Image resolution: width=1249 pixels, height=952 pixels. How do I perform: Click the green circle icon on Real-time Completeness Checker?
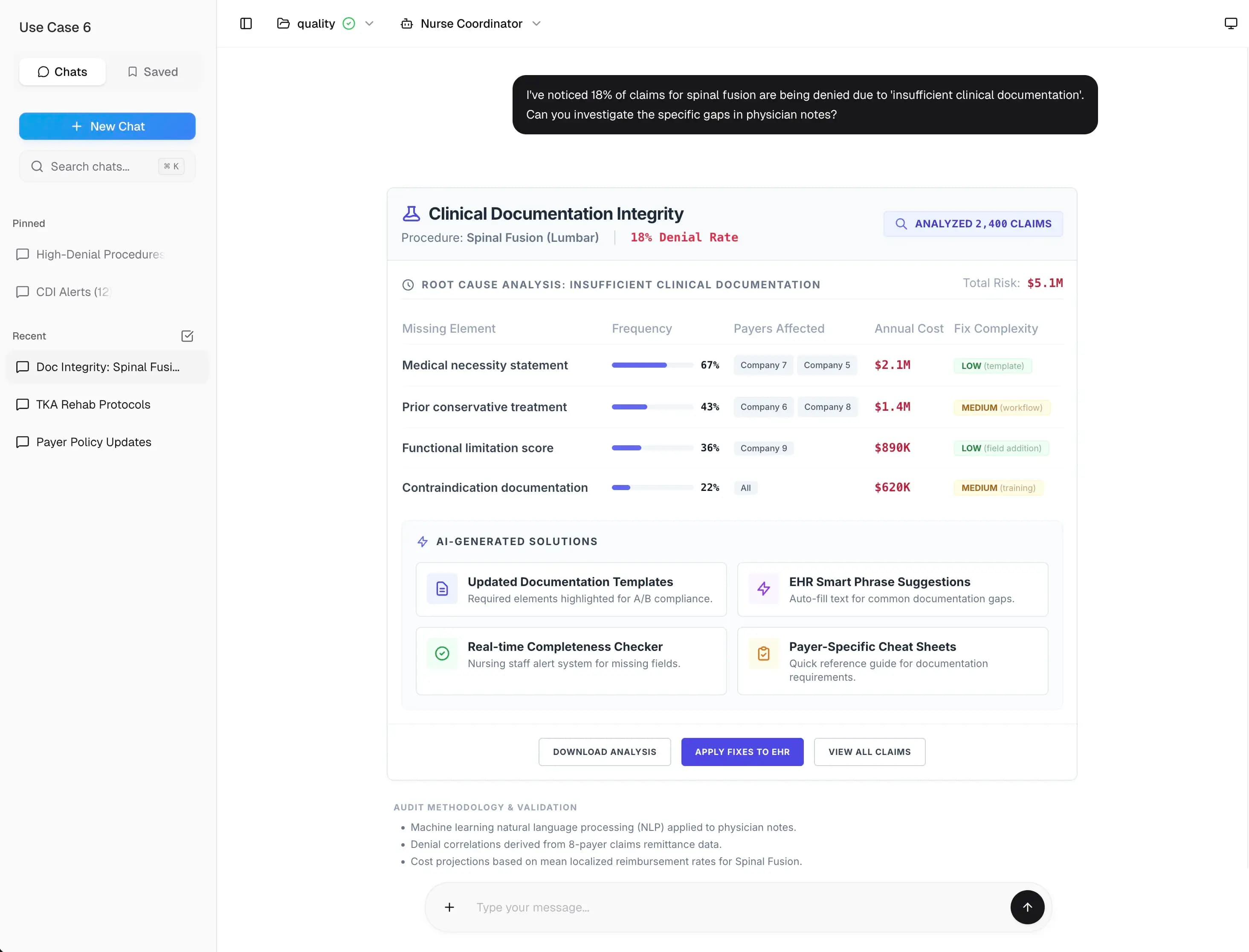click(x=442, y=653)
